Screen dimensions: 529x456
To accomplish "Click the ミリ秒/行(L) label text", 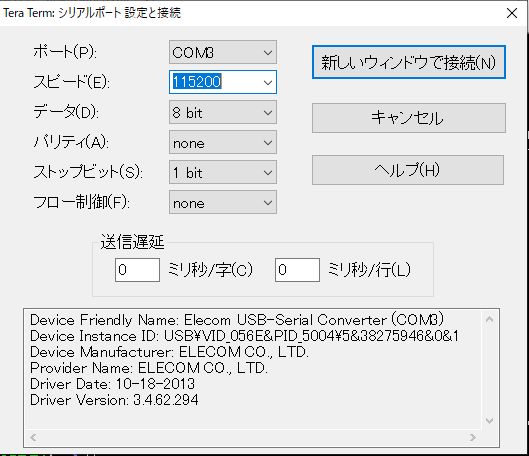I will pyautogui.click(x=369, y=269).
